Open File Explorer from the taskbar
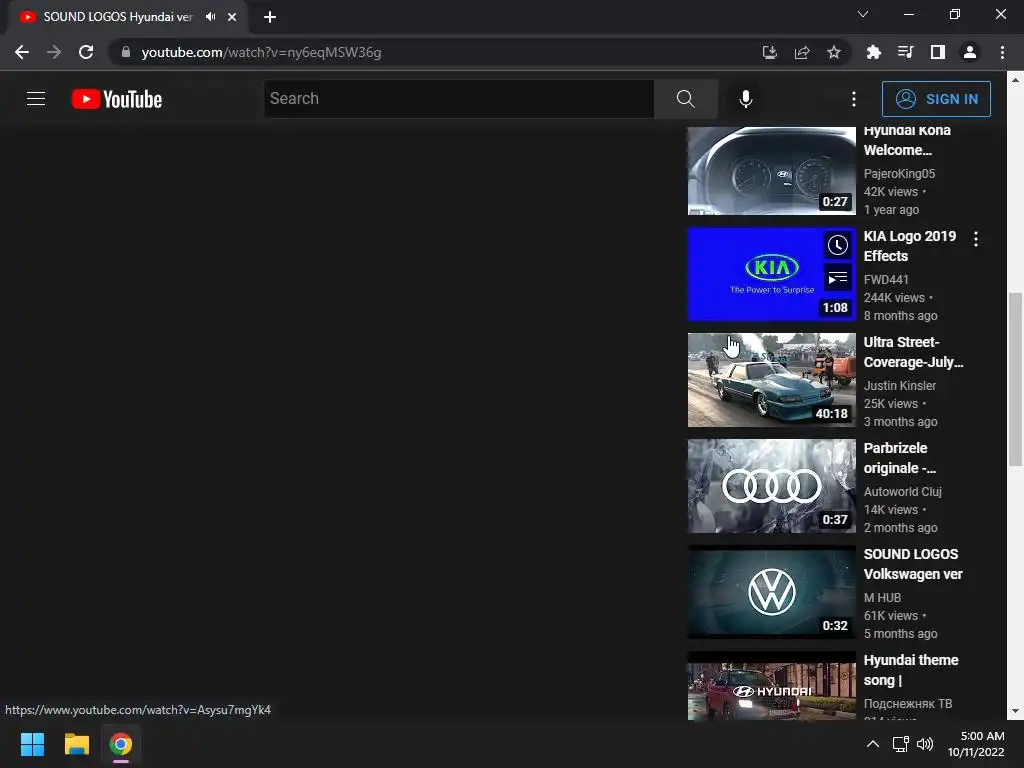The height and width of the screenshot is (768, 1024). [x=76, y=744]
